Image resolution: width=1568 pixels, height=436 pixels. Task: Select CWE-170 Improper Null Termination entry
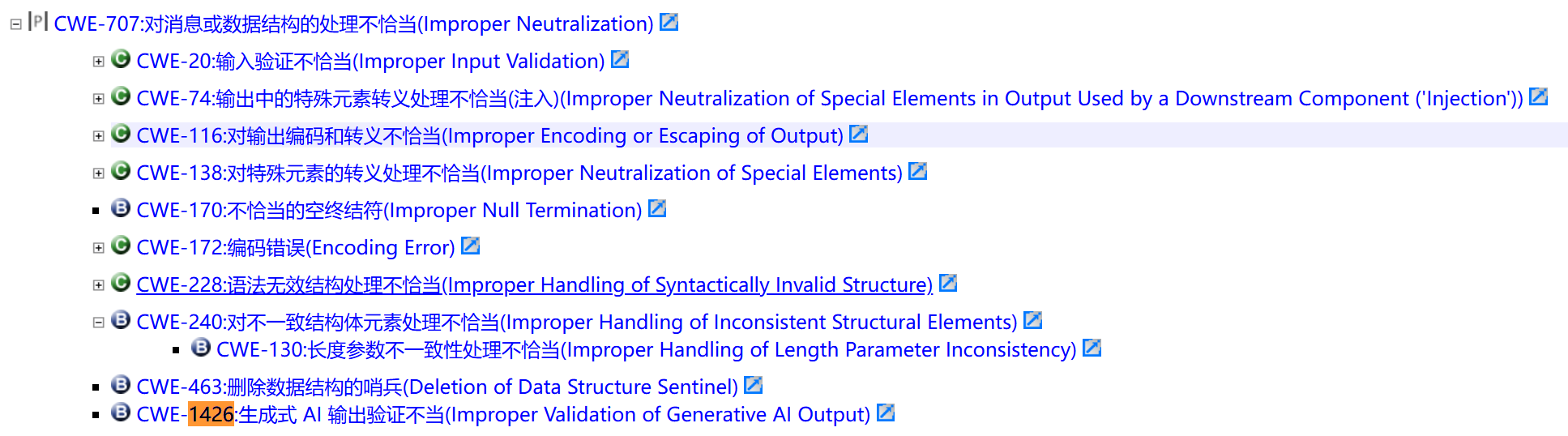point(389,210)
